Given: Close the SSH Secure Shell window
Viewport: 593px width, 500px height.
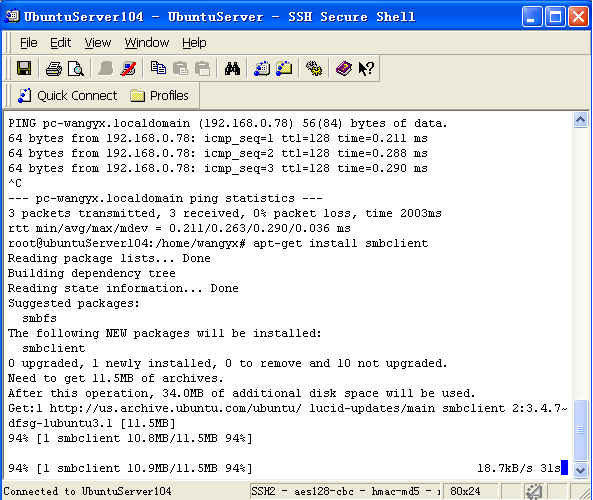Looking at the screenshot, I should coord(579,17).
